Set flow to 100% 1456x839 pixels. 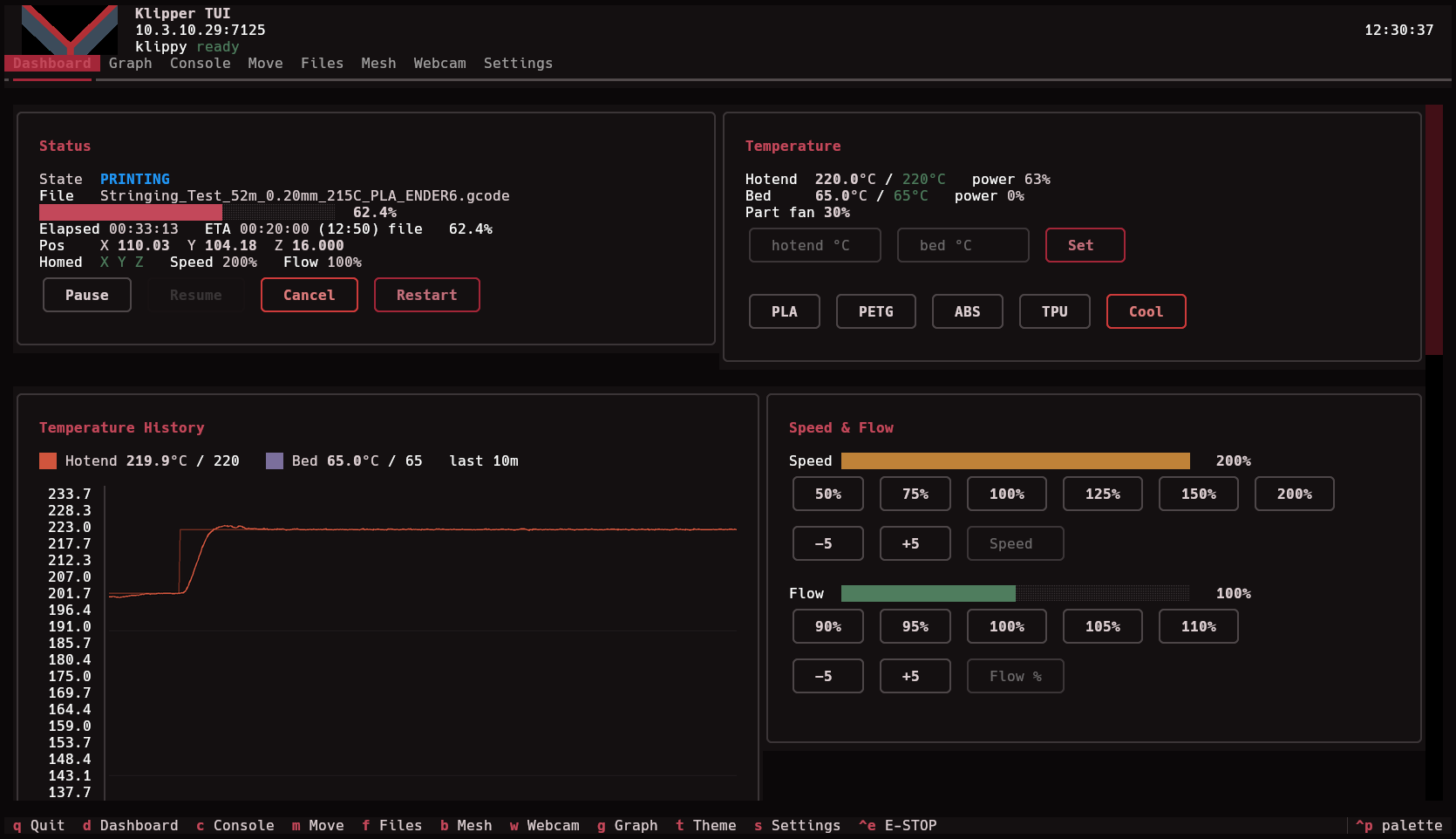coord(1007,626)
